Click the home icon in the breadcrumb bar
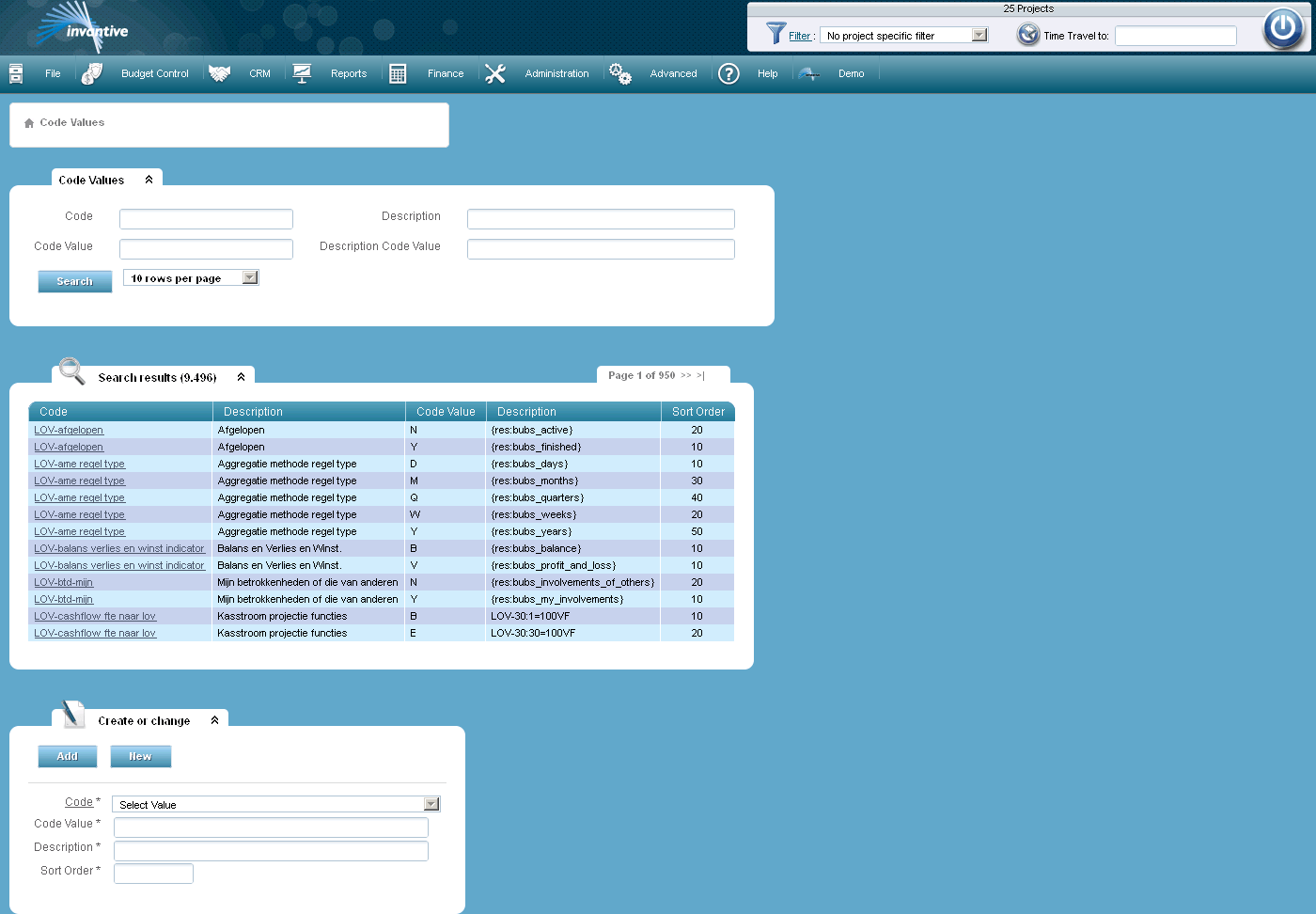Screen dimensions: 1316x914 [27, 121]
